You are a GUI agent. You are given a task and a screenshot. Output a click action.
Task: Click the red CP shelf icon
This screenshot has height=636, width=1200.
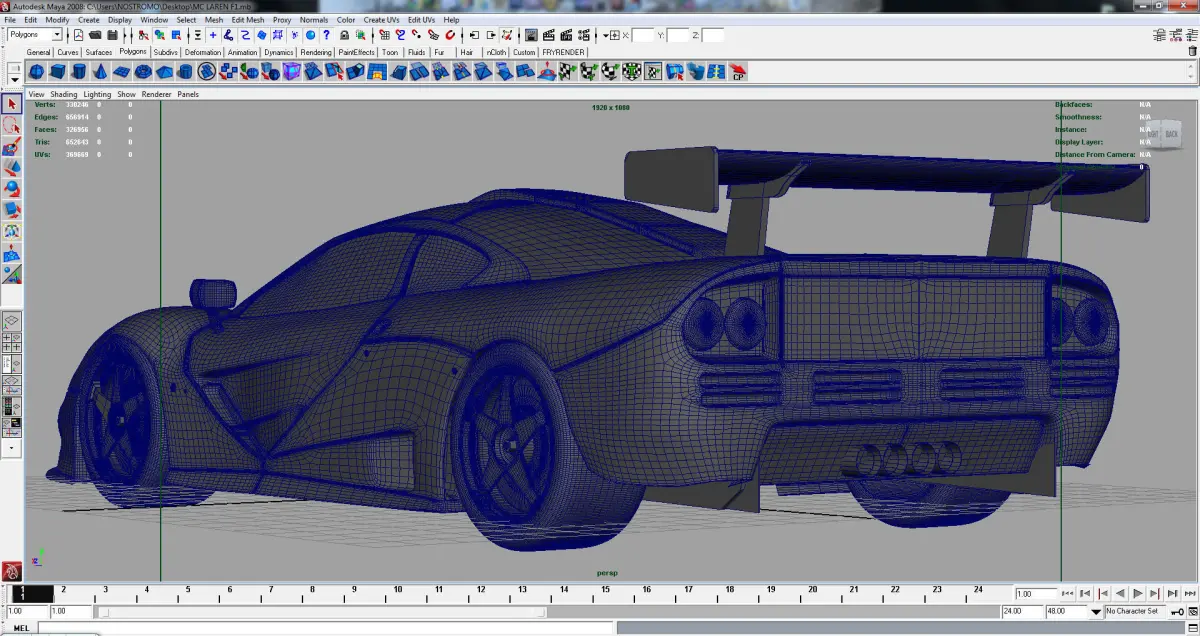(738, 72)
